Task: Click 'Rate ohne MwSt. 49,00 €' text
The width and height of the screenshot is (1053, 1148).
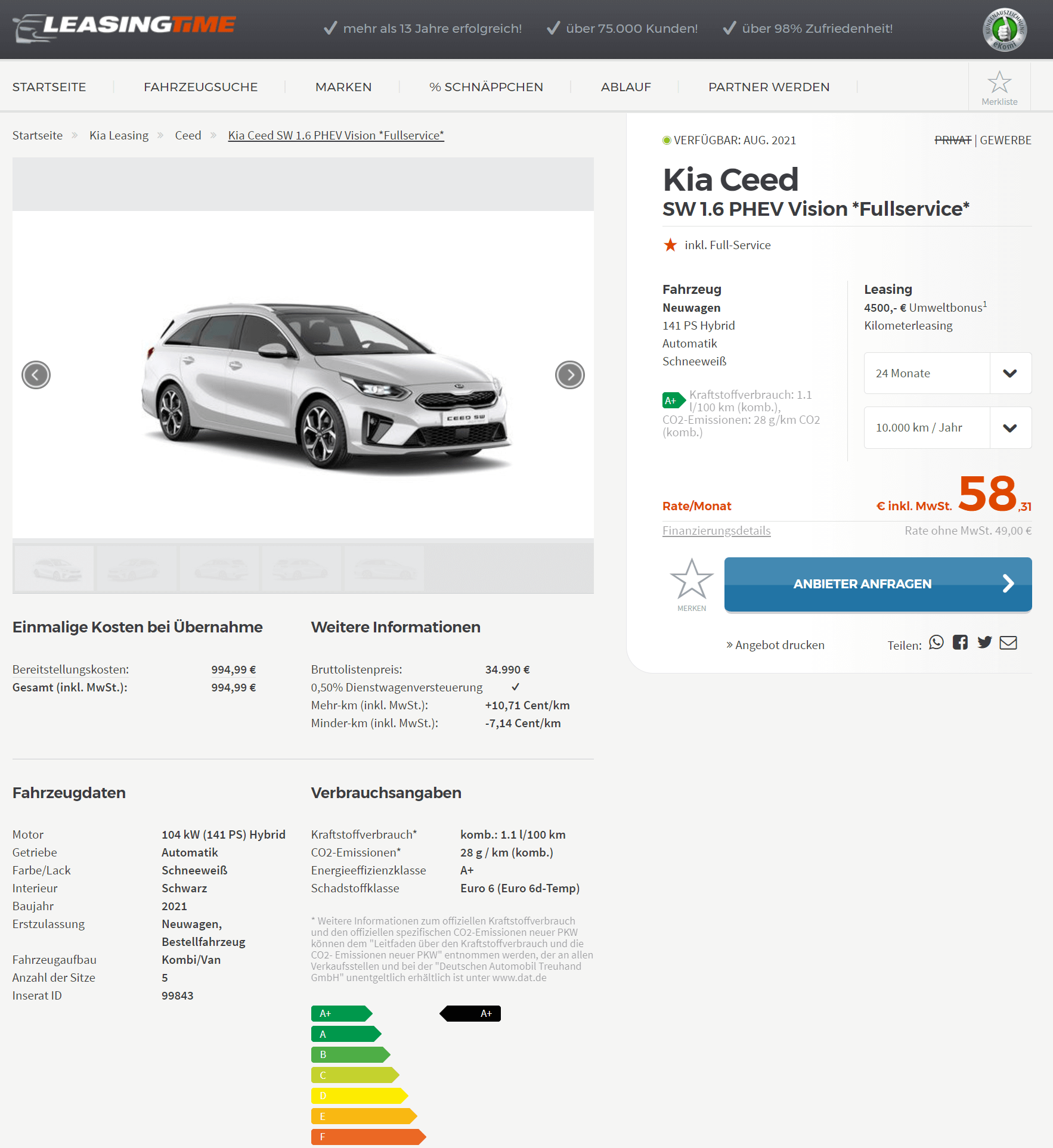Action: pyautogui.click(x=968, y=530)
